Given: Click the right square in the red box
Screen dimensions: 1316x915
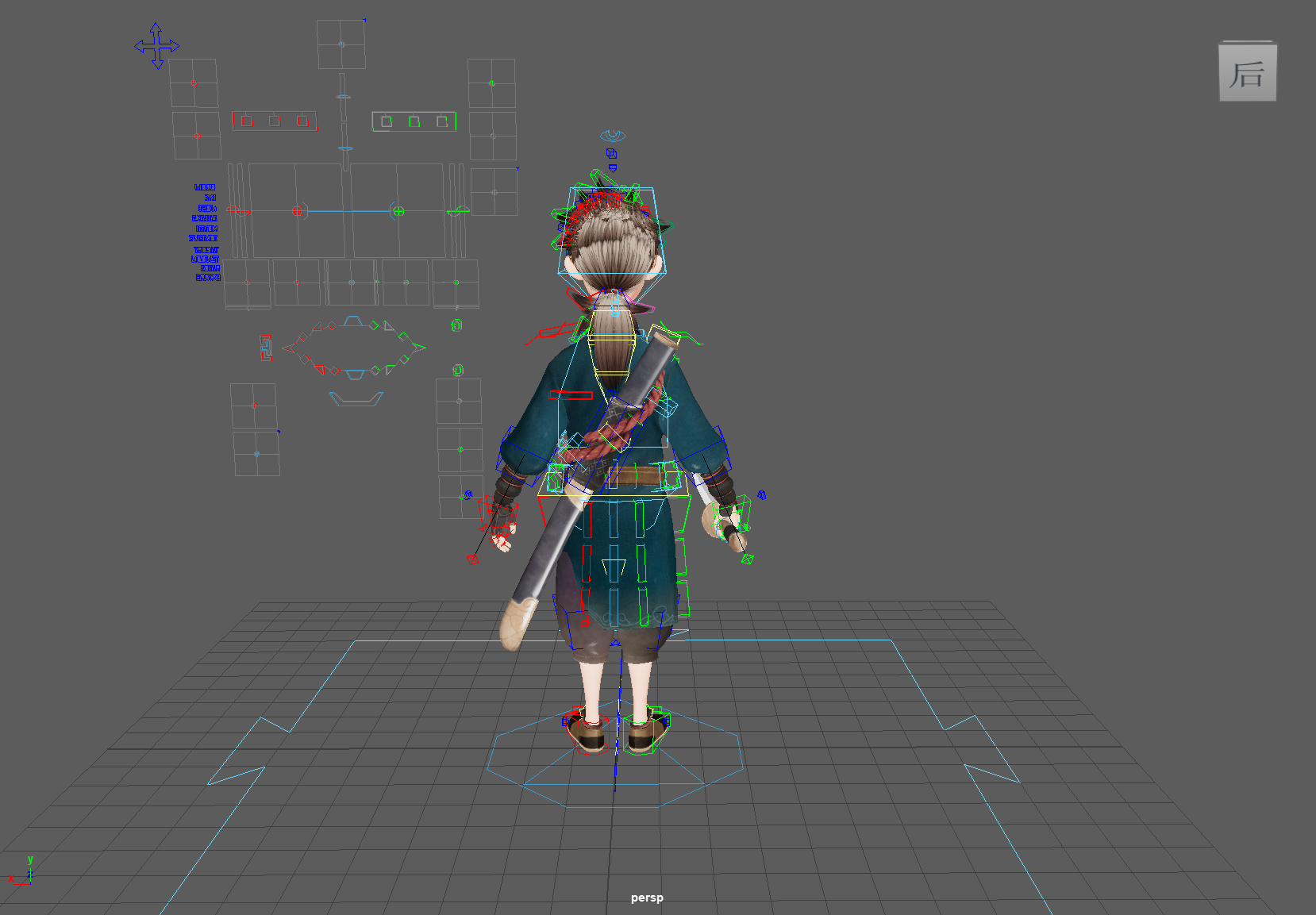Looking at the screenshot, I should coord(302,121).
